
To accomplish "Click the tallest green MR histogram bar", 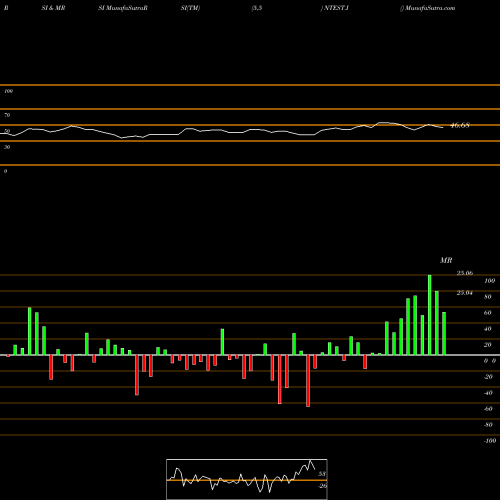I will (430, 315).
